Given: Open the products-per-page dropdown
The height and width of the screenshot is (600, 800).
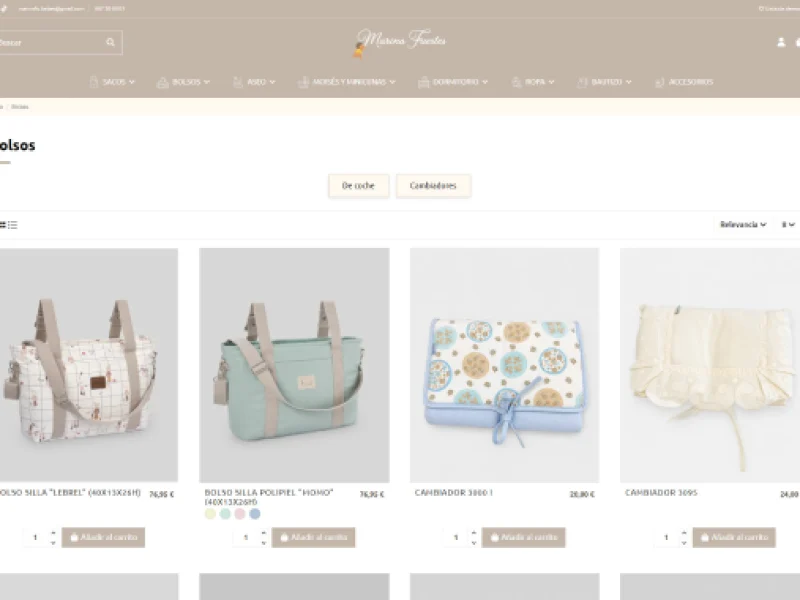Looking at the screenshot, I should tap(788, 224).
